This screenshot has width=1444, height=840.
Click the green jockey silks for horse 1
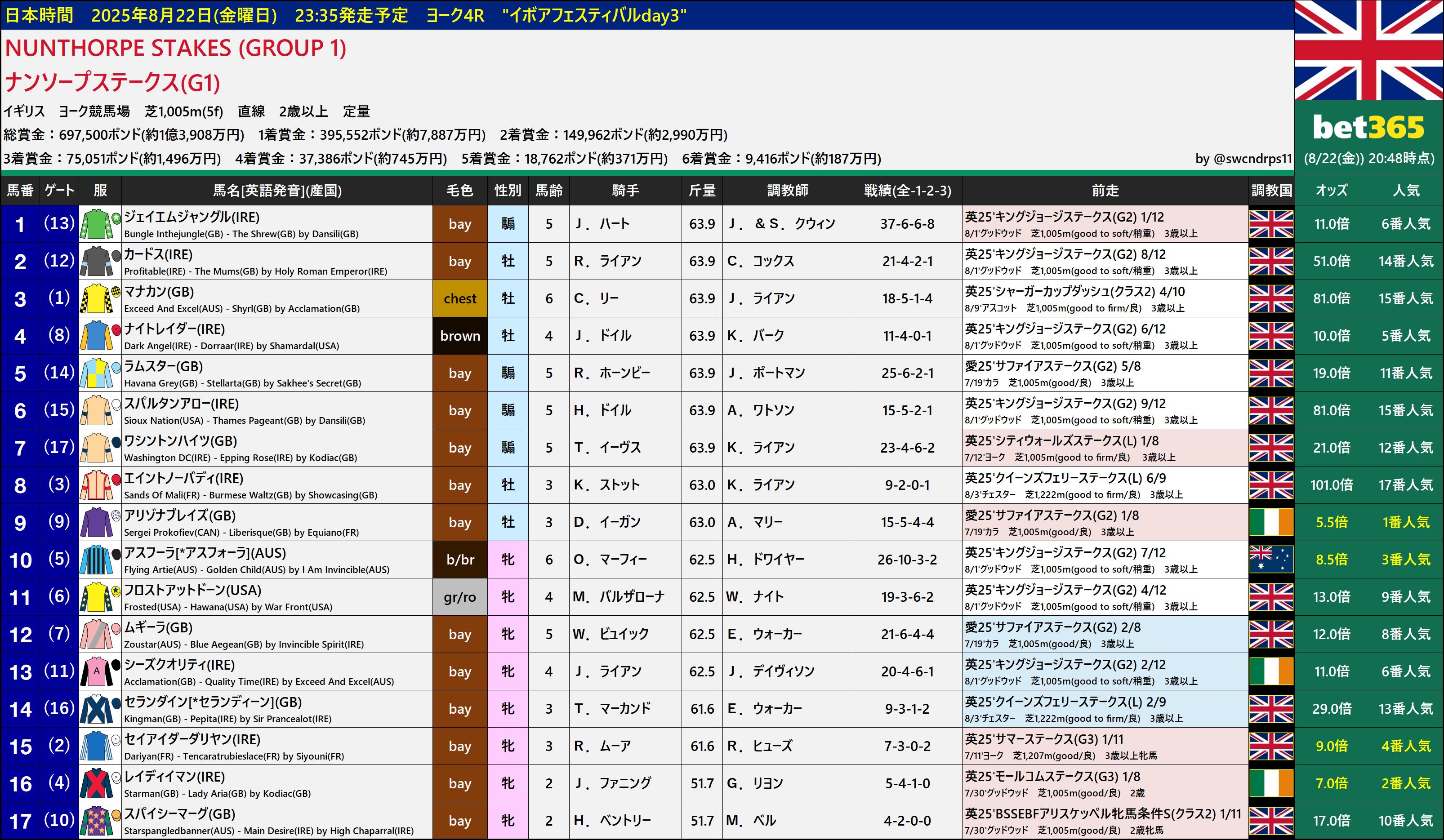click(97, 224)
